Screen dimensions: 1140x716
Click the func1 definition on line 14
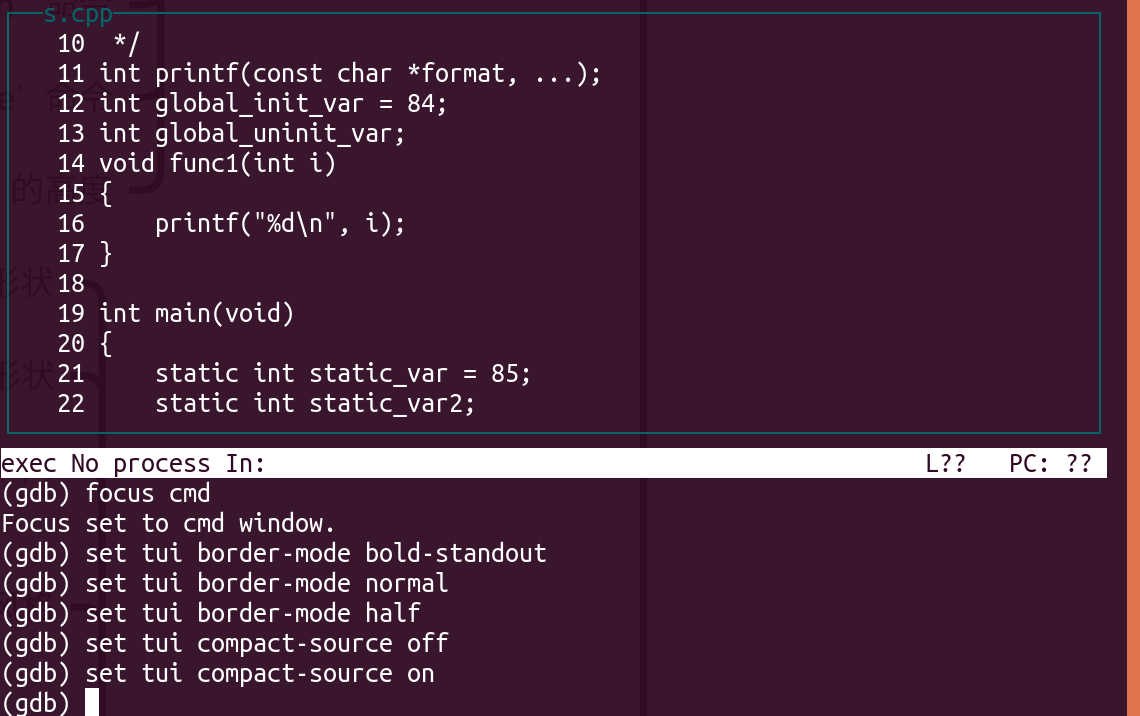(x=218, y=164)
